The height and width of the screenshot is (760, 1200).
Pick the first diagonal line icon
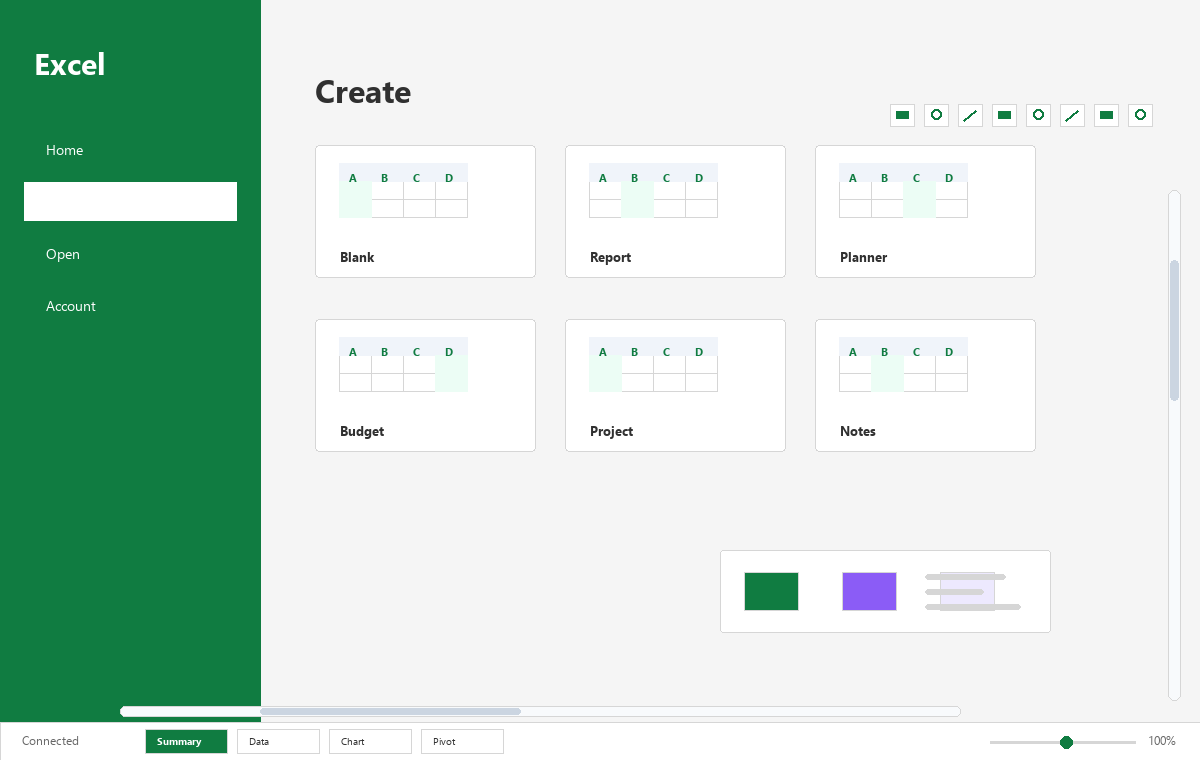[971, 115]
